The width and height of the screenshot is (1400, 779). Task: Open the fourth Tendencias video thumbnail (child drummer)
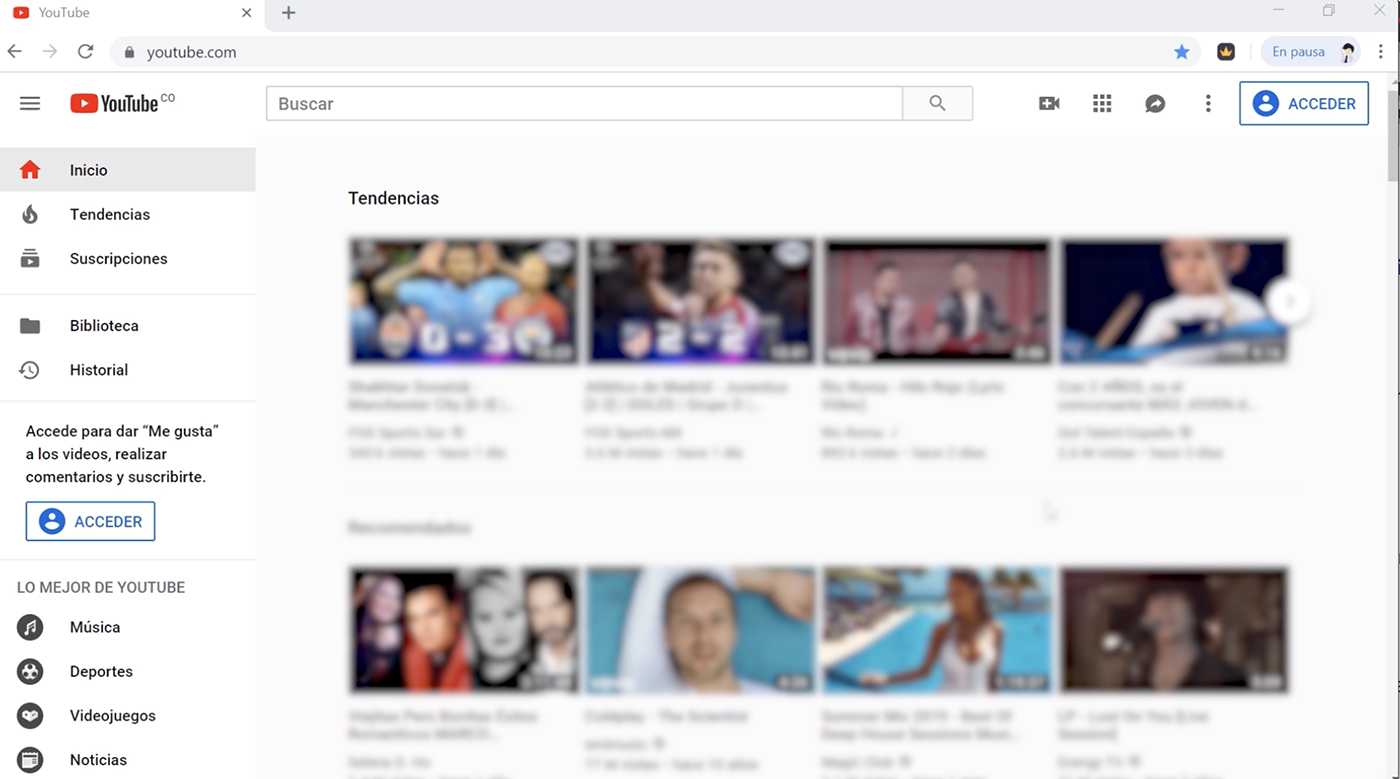[1175, 300]
